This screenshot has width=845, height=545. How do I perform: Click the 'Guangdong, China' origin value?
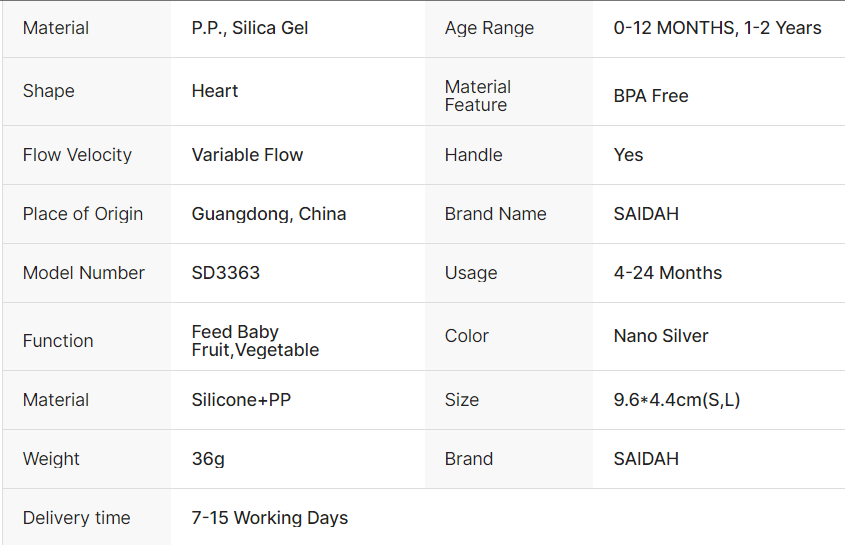pos(269,214)
